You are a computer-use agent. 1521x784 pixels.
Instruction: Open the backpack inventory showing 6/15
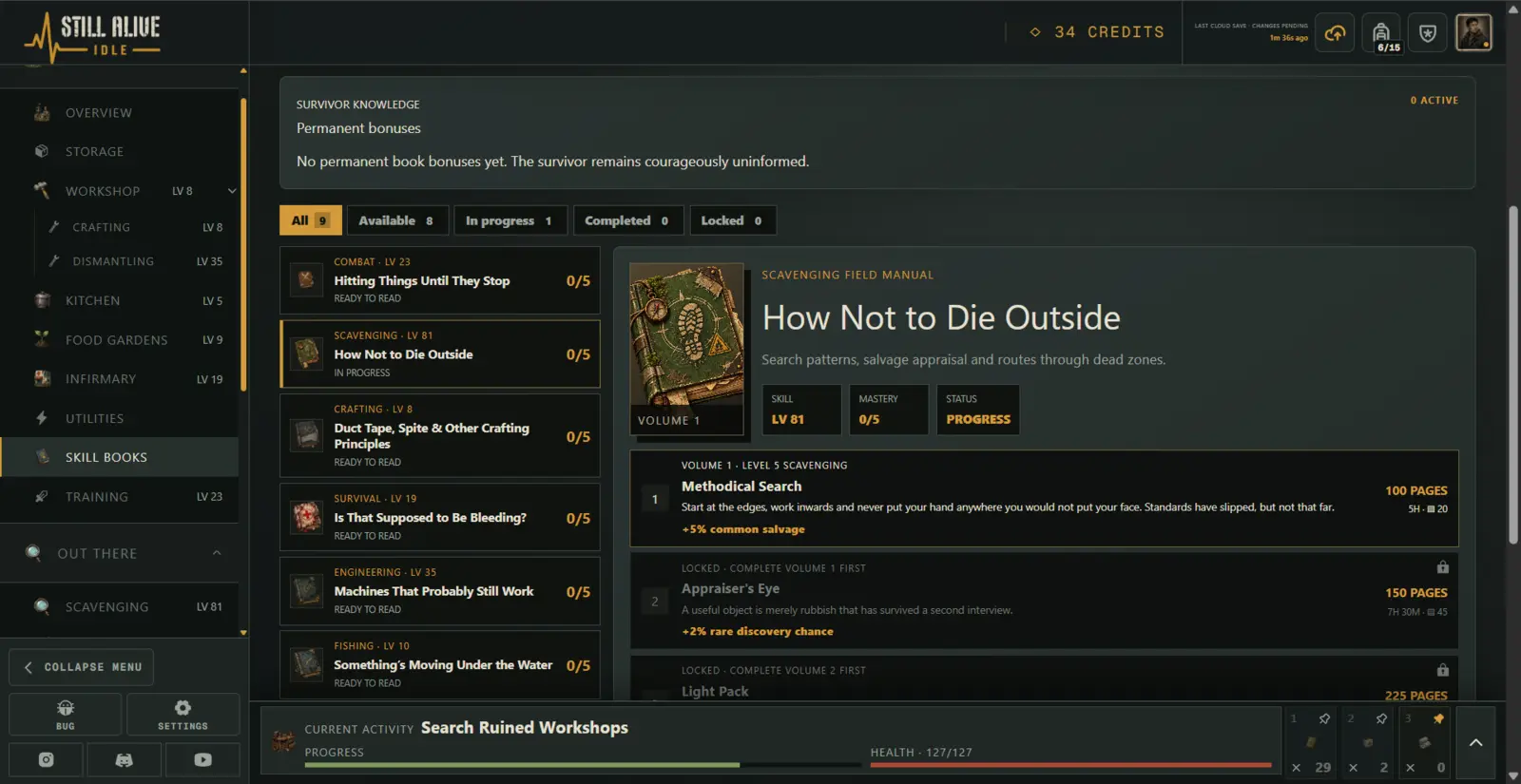[x=1381, y=33]
